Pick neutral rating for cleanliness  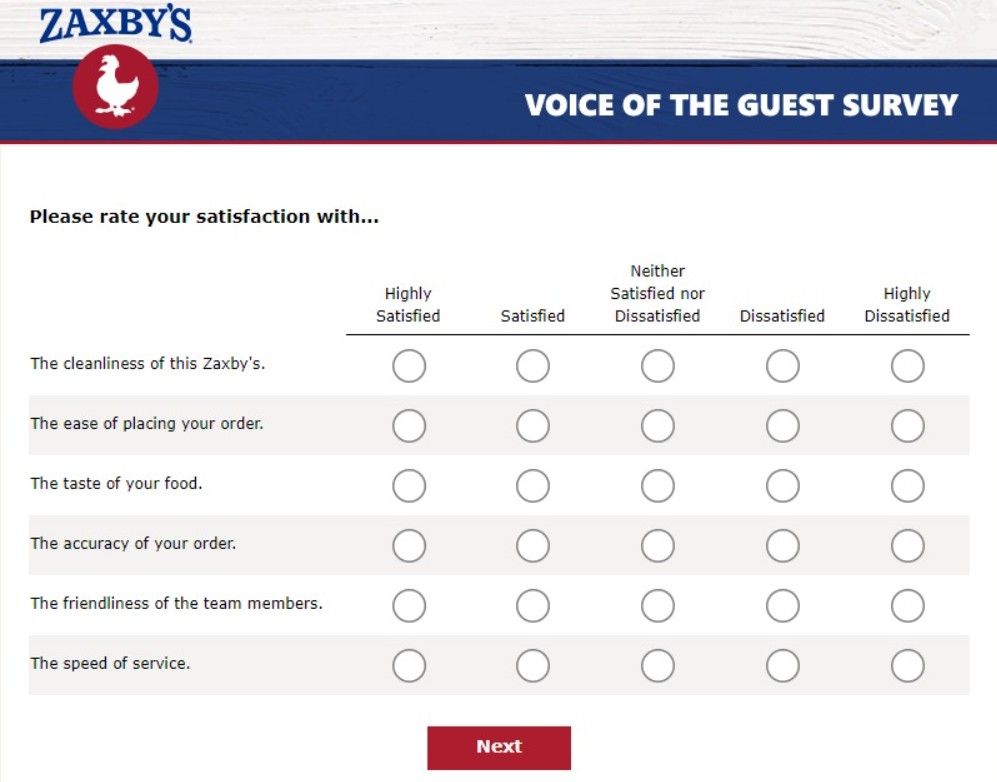tap(658, 366)
